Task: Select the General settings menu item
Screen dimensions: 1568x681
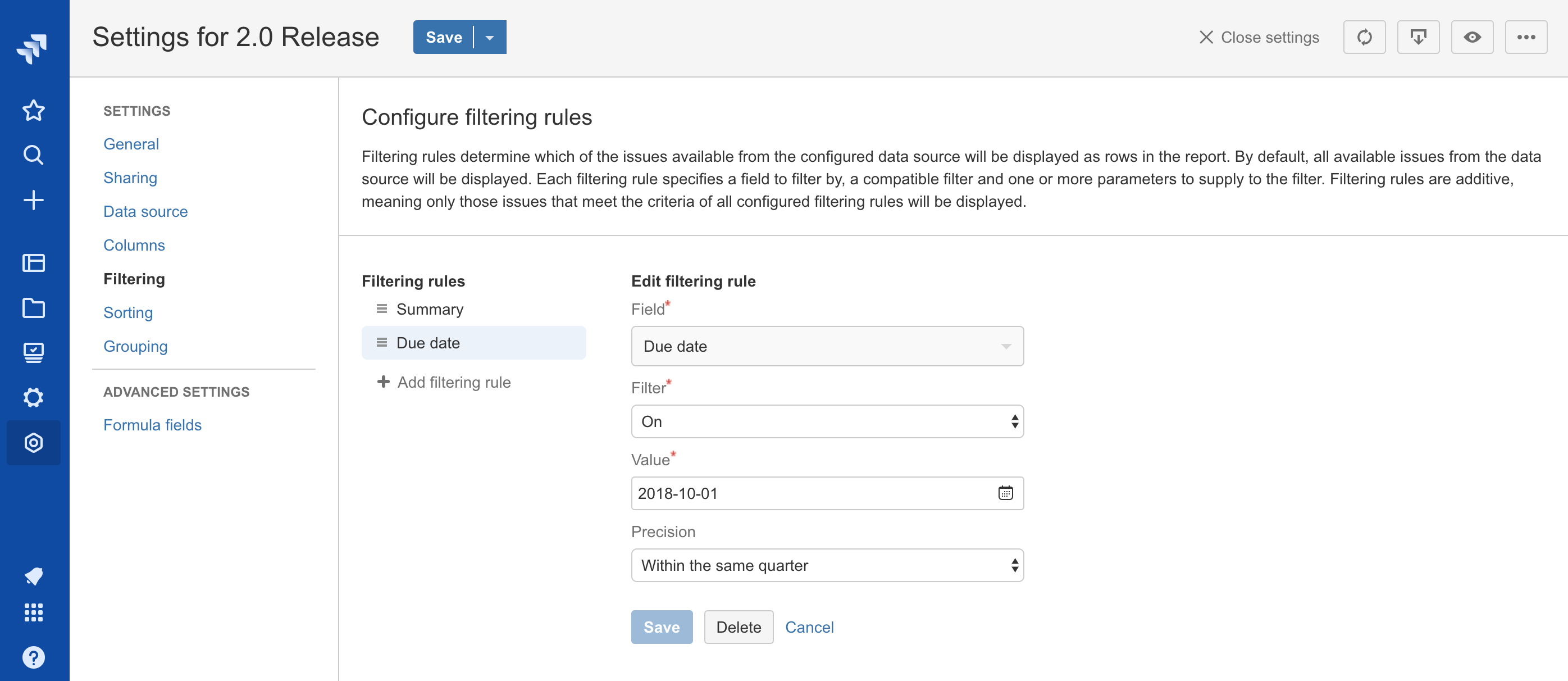Action: 131,144
